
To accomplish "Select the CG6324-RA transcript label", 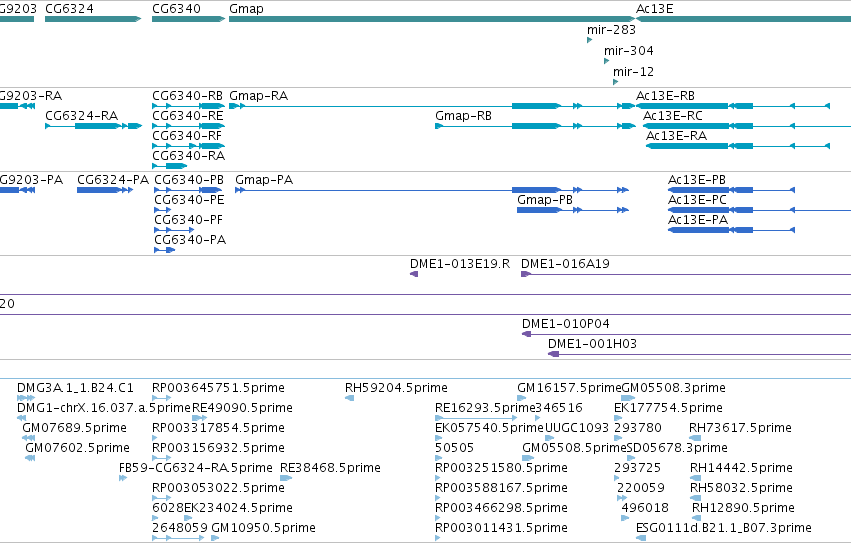I will [81, 116].
